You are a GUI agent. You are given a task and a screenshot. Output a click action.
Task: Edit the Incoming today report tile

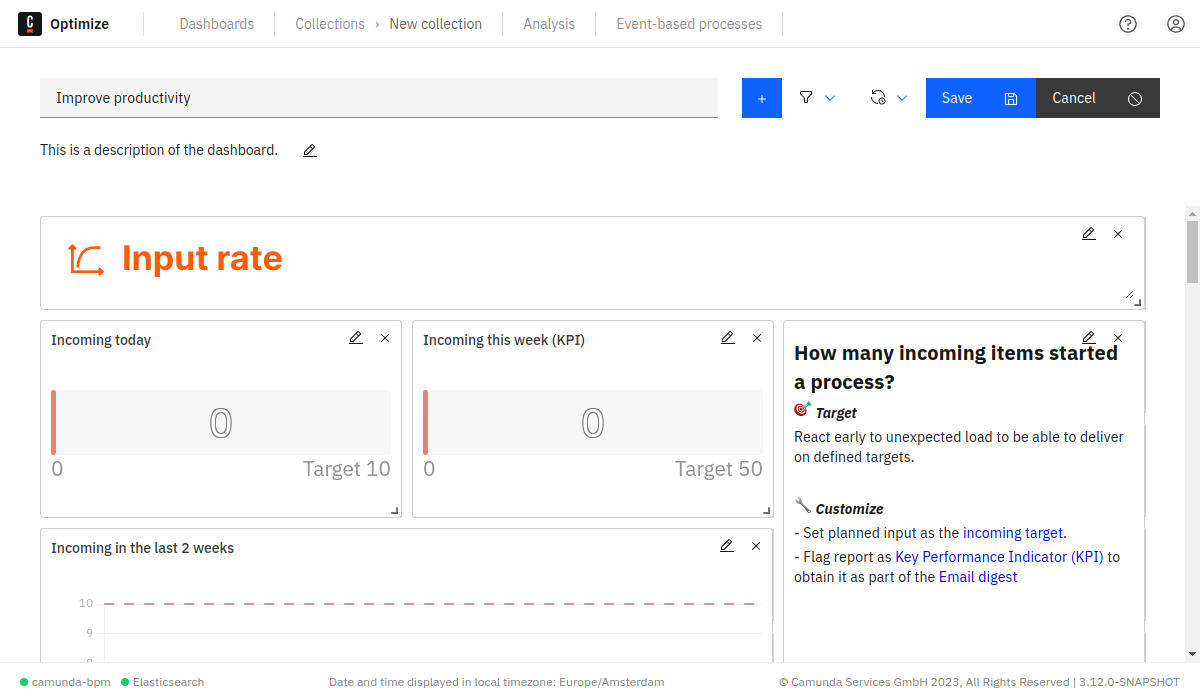pyautogui.click(x=355, y=338)
